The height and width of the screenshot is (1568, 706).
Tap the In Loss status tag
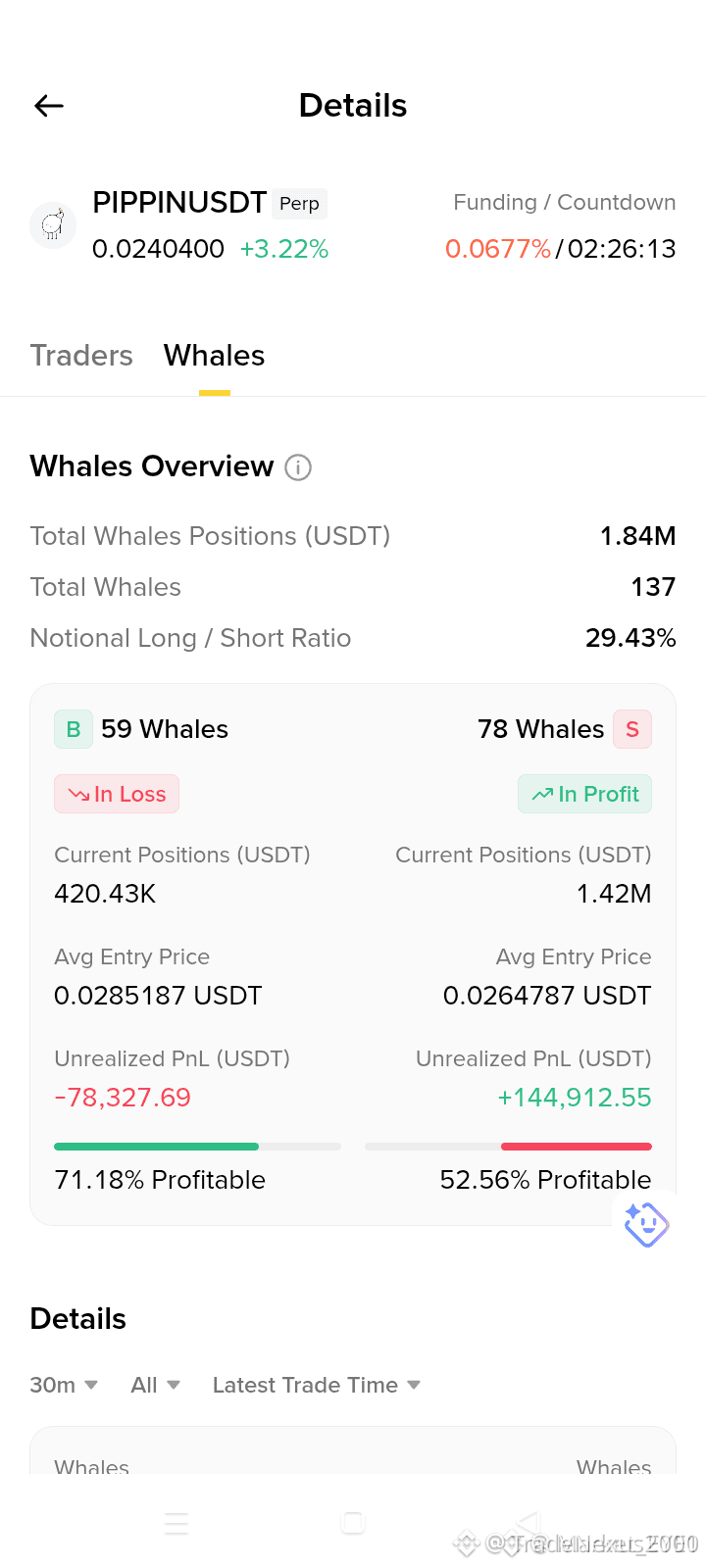(117, 794)
